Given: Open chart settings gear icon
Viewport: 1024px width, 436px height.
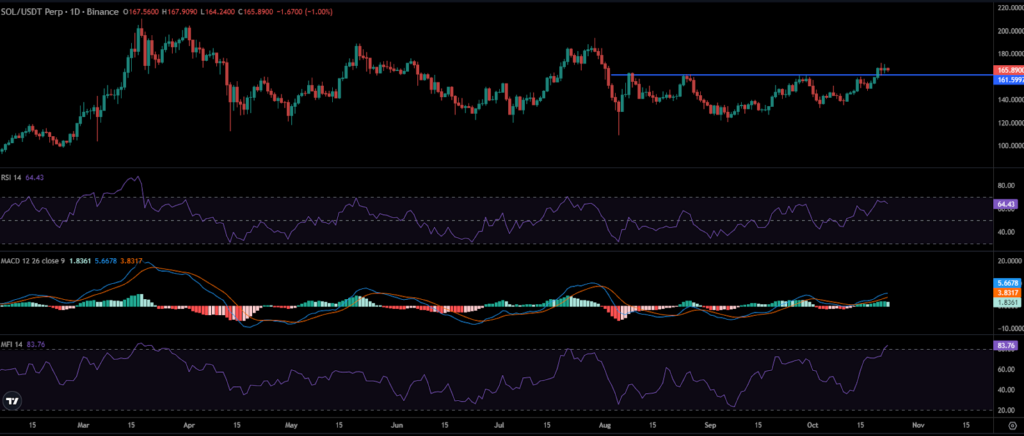Looking at the screenshot, I should pyautogui.click(x=1012, y=424).
